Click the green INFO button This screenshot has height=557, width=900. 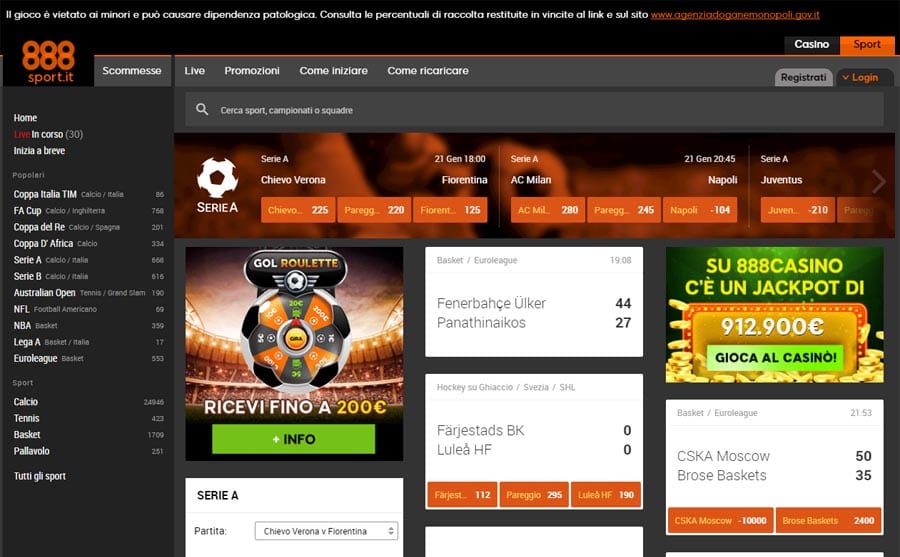293,439
